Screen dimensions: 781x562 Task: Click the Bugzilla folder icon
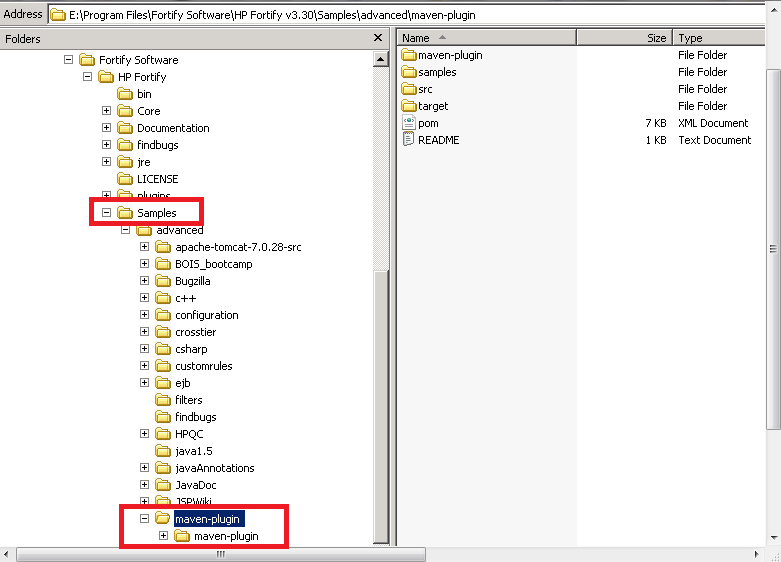tap(163, 281)
